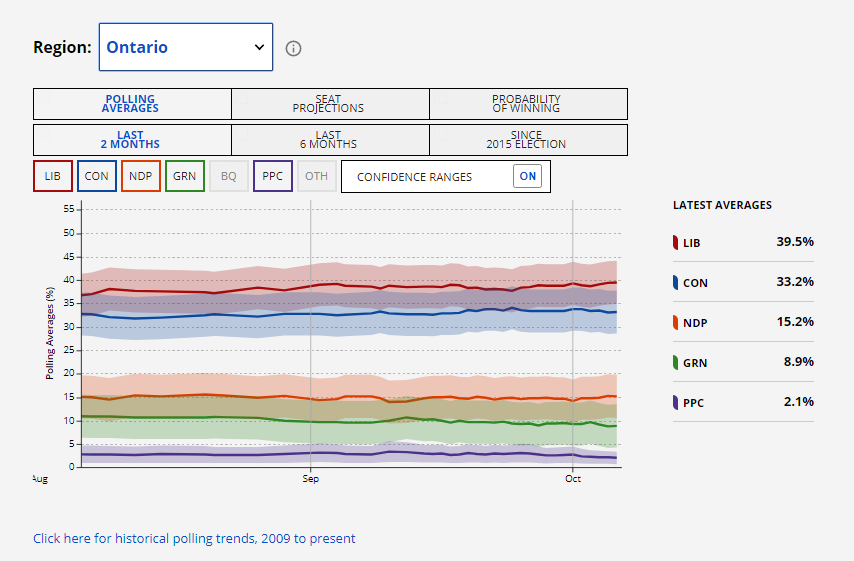Click the Sep marker on the chart axis
Viewport: 854px width, 561px height.
tap(310, 479)
